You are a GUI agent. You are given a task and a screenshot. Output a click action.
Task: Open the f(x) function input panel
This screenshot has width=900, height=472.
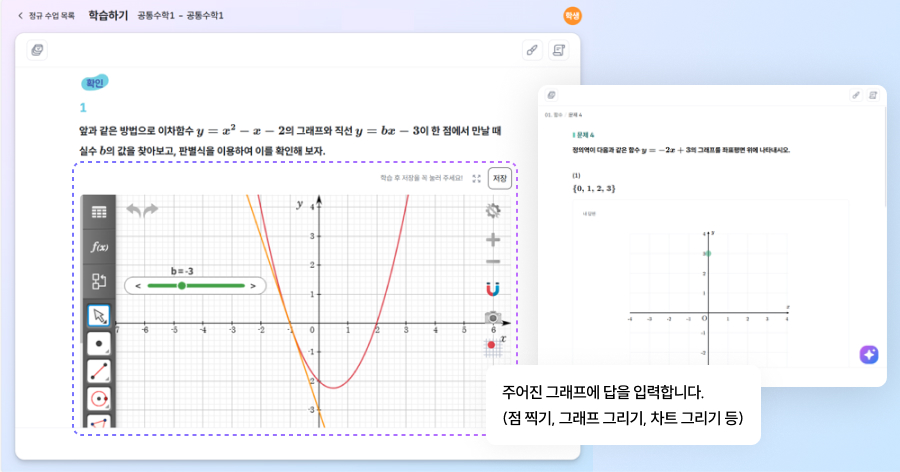pos(99,247)
